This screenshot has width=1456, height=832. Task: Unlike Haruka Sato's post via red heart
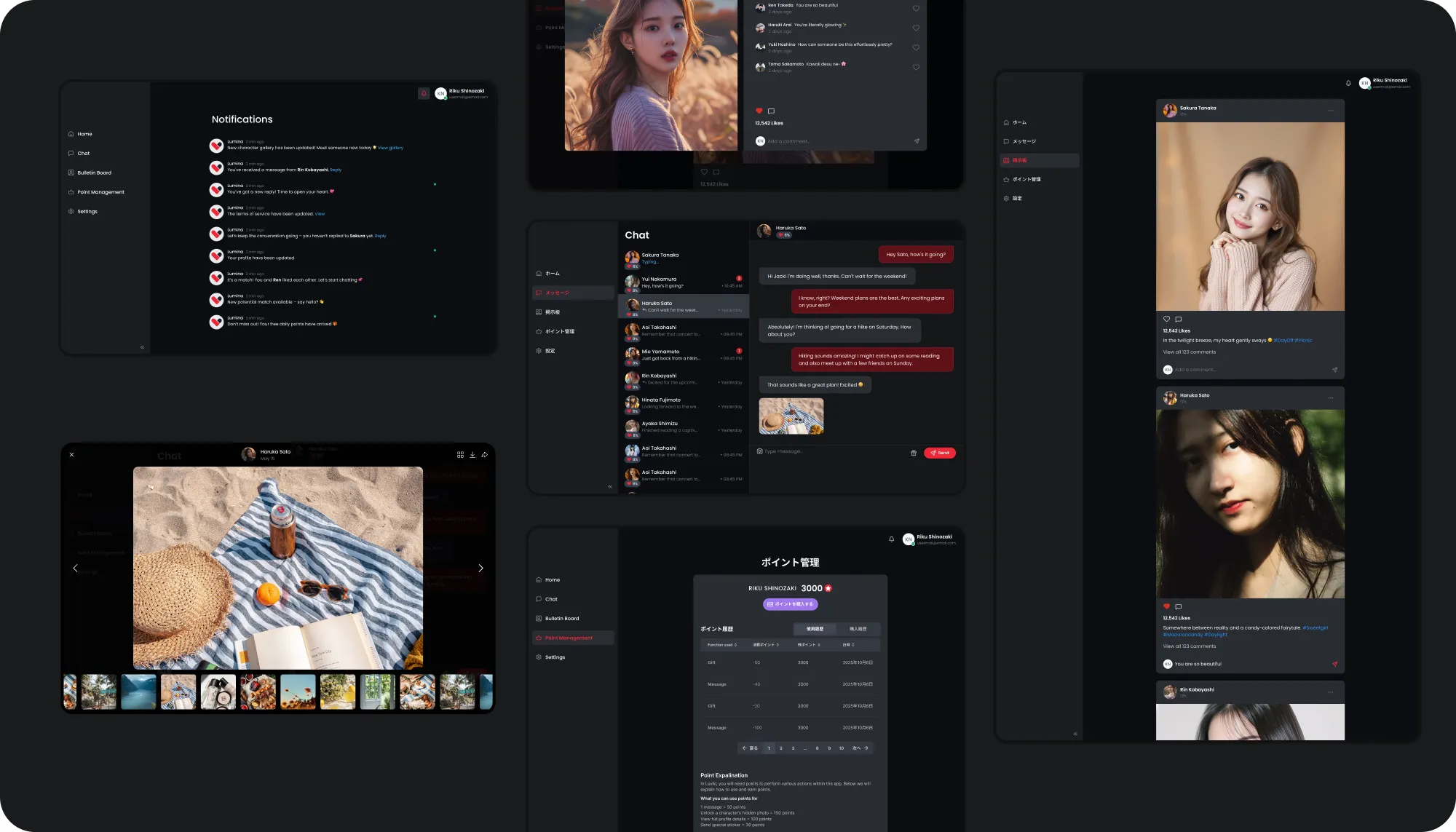pos(1166,606)
